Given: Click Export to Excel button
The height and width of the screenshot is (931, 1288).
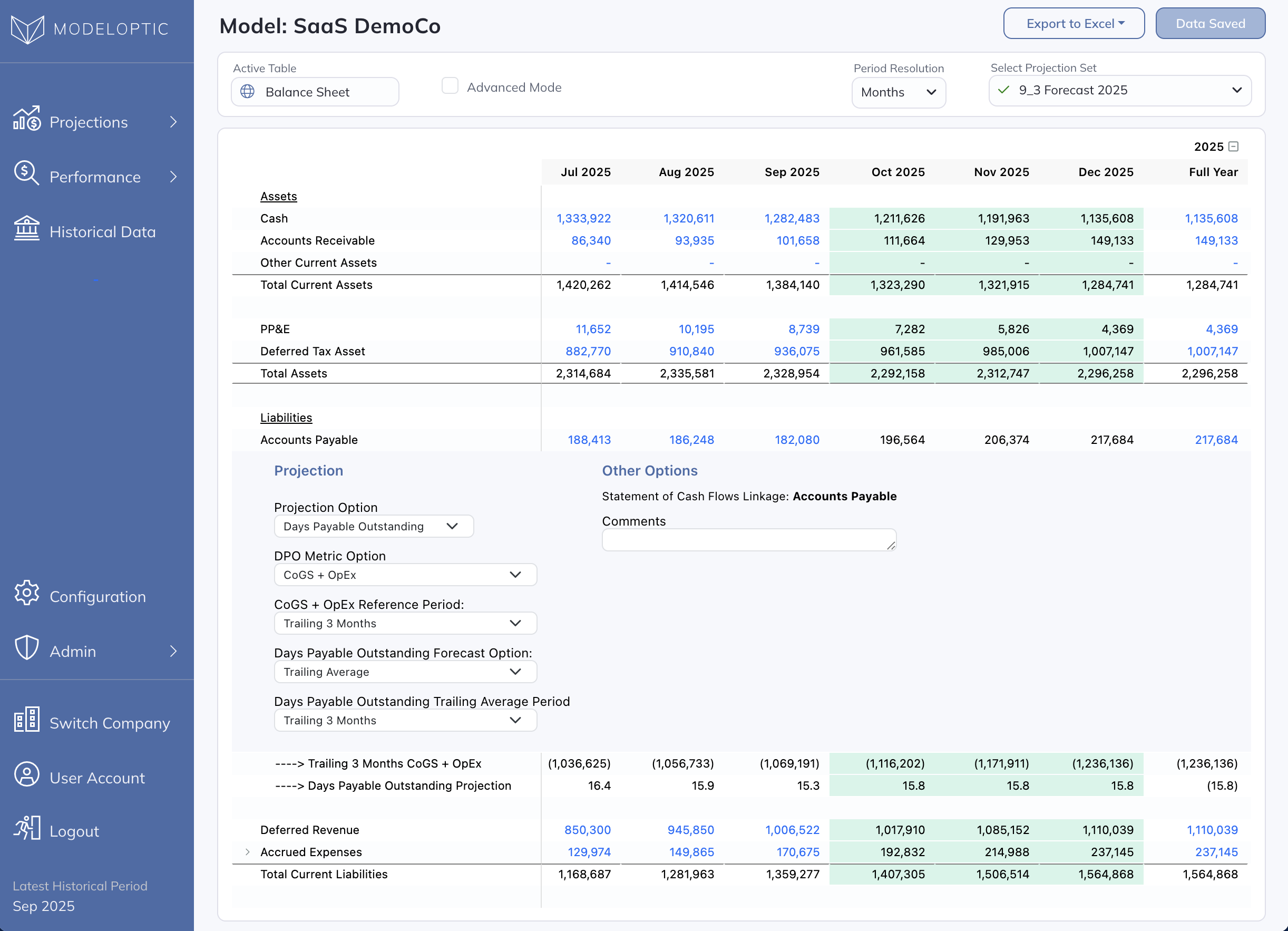Looking at the screenshot, I should 1074,24.
